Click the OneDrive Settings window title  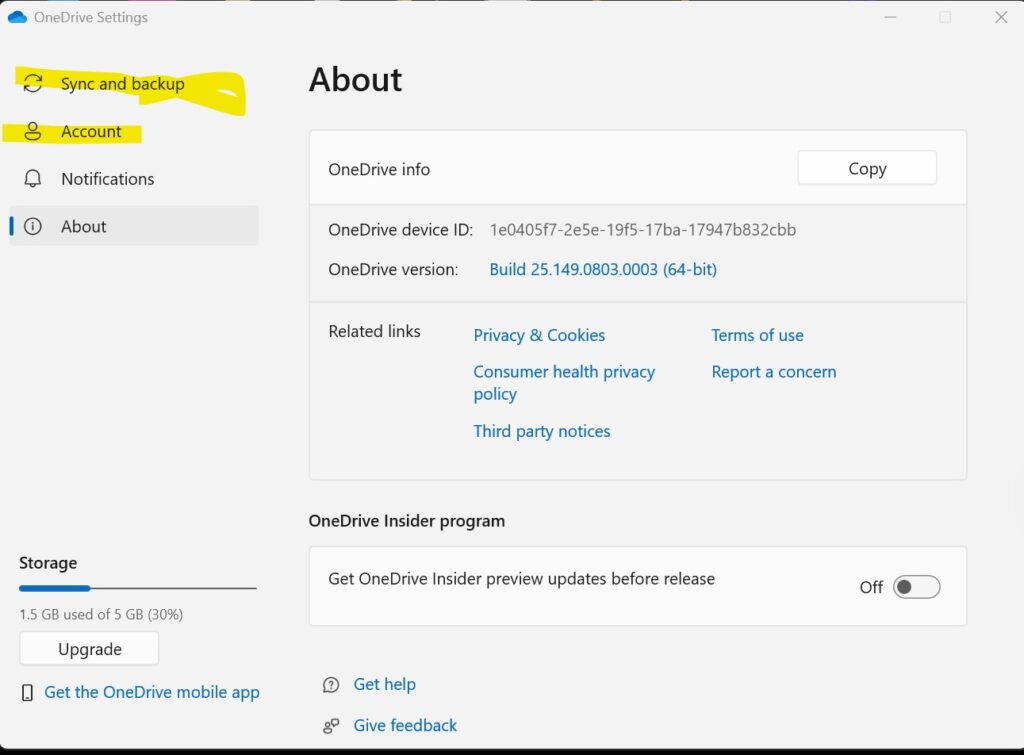click(91, 18)
